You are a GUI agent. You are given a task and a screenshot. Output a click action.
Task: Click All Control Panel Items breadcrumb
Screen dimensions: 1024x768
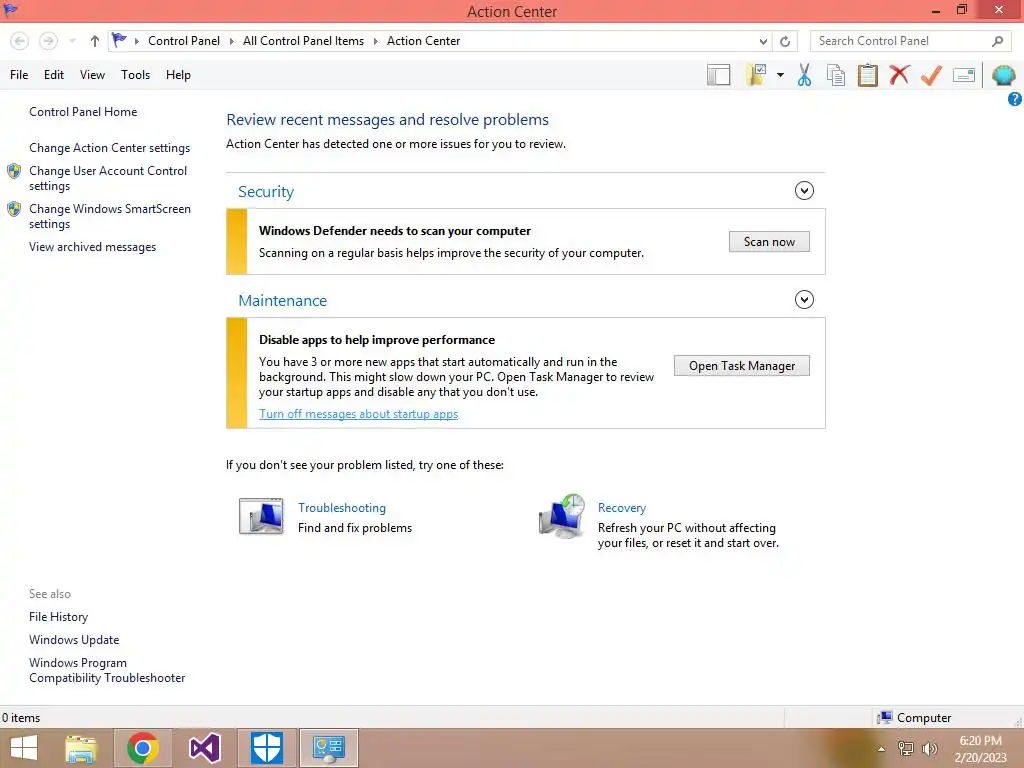303,41
